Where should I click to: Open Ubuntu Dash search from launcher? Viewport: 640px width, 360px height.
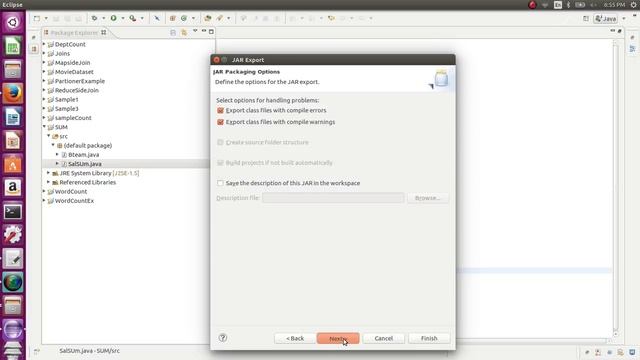[13, 22]
